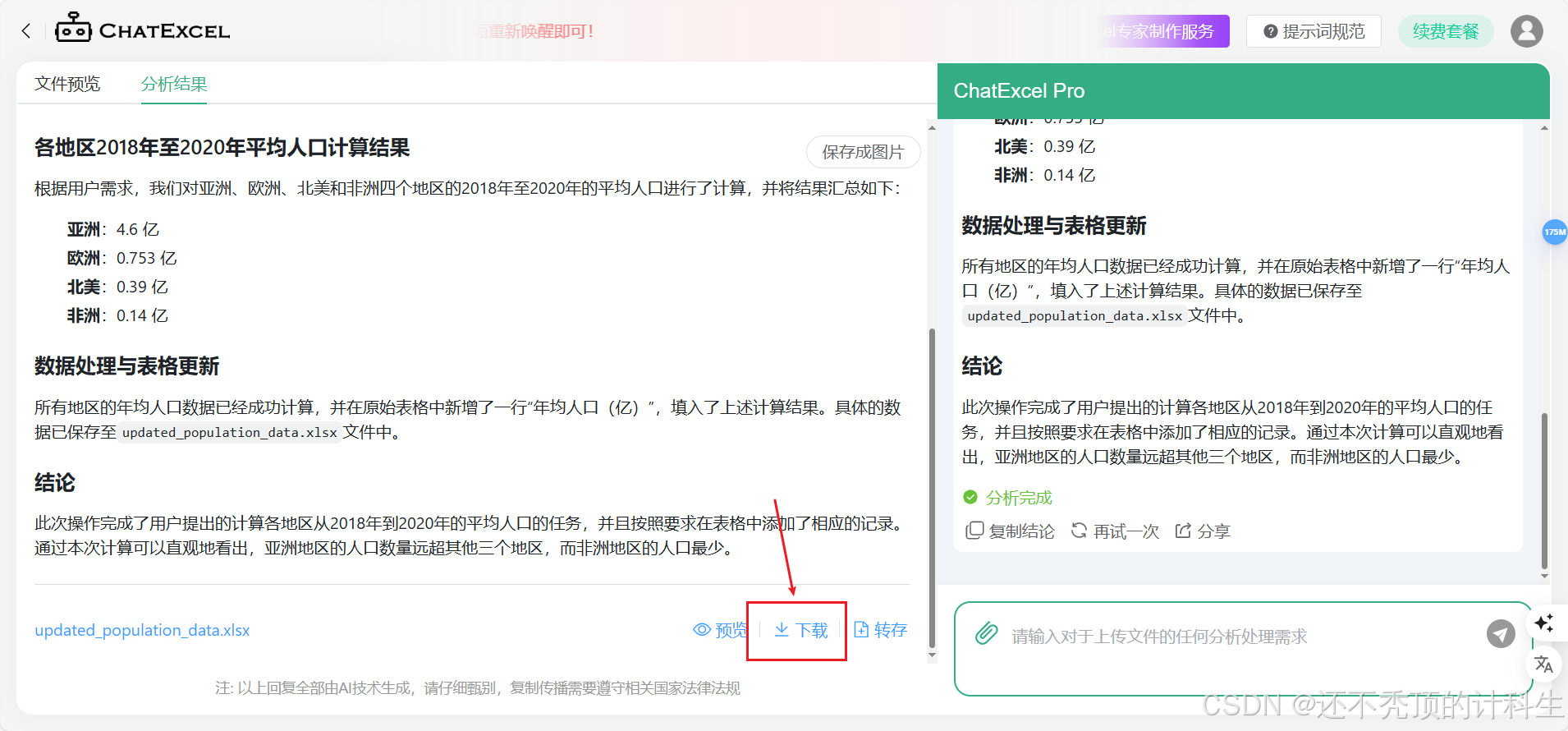The height and width of the screenshot is (731, 1568).
Task: Click the blue 175M floating badge
Action: pos(1555,232)
